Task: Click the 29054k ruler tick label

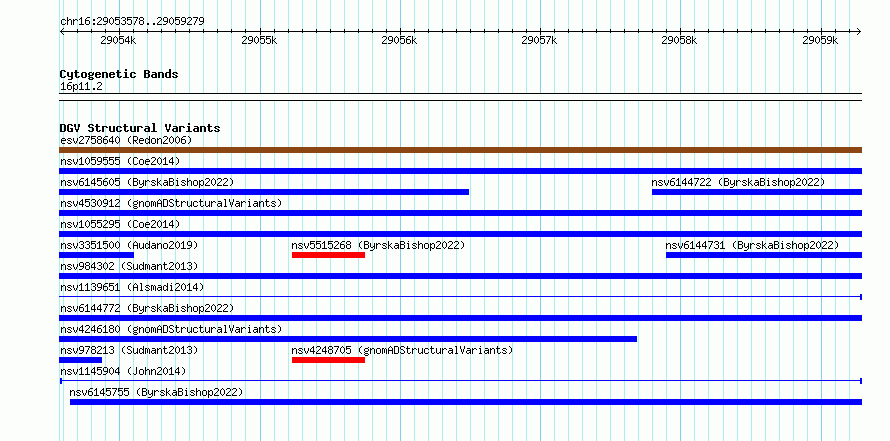Action: click(118, 41)
